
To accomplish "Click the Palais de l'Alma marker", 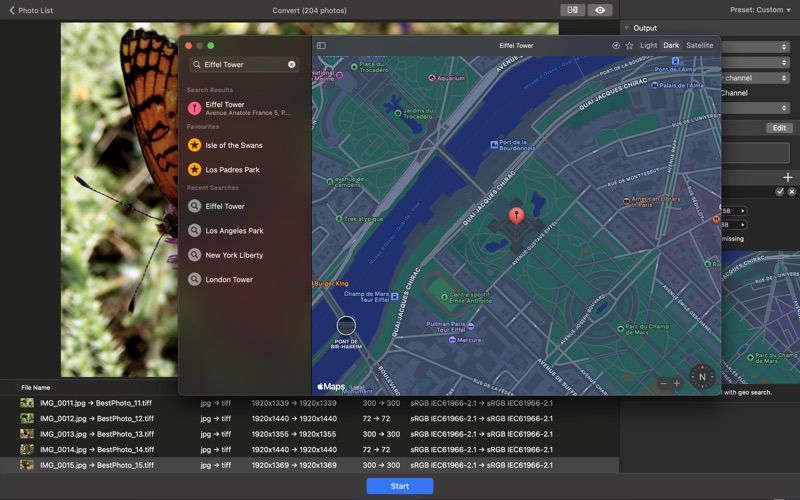I will (655, 85).
